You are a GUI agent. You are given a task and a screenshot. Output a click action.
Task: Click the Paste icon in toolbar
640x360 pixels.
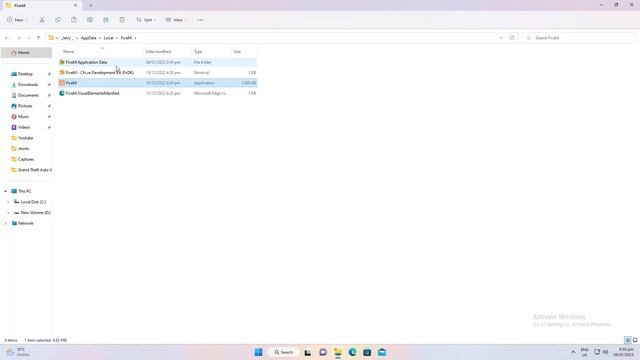pos(74,20)
